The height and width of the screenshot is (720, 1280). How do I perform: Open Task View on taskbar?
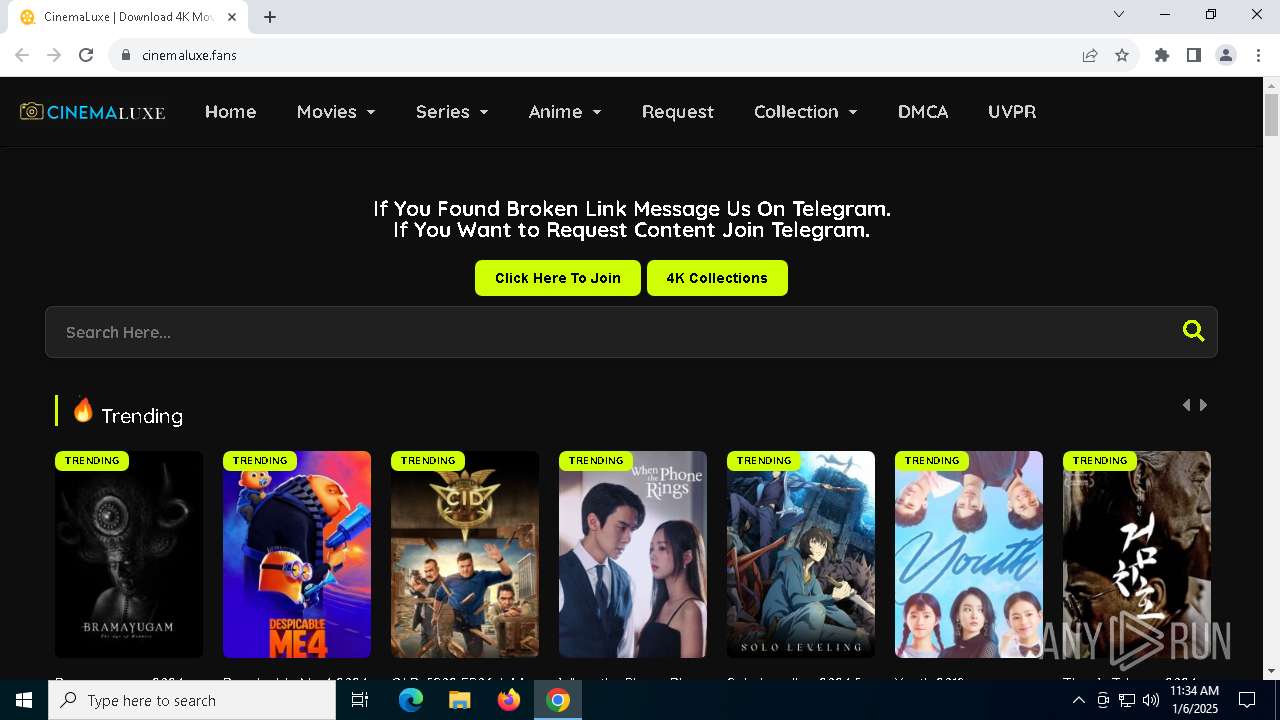(x=360, y=700)
